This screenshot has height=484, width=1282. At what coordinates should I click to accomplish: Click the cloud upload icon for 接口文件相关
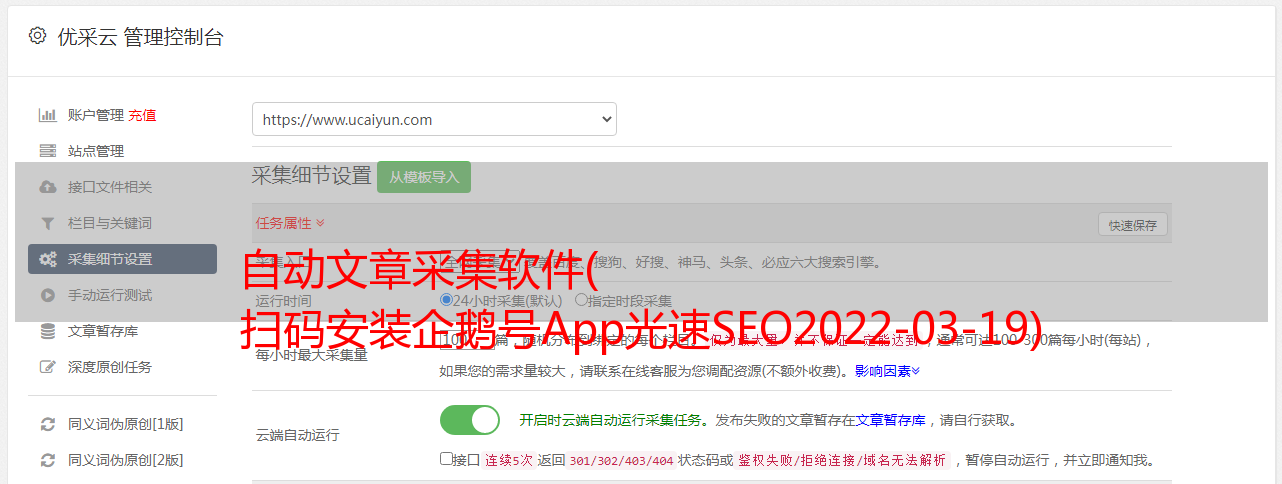click(47, 187)
